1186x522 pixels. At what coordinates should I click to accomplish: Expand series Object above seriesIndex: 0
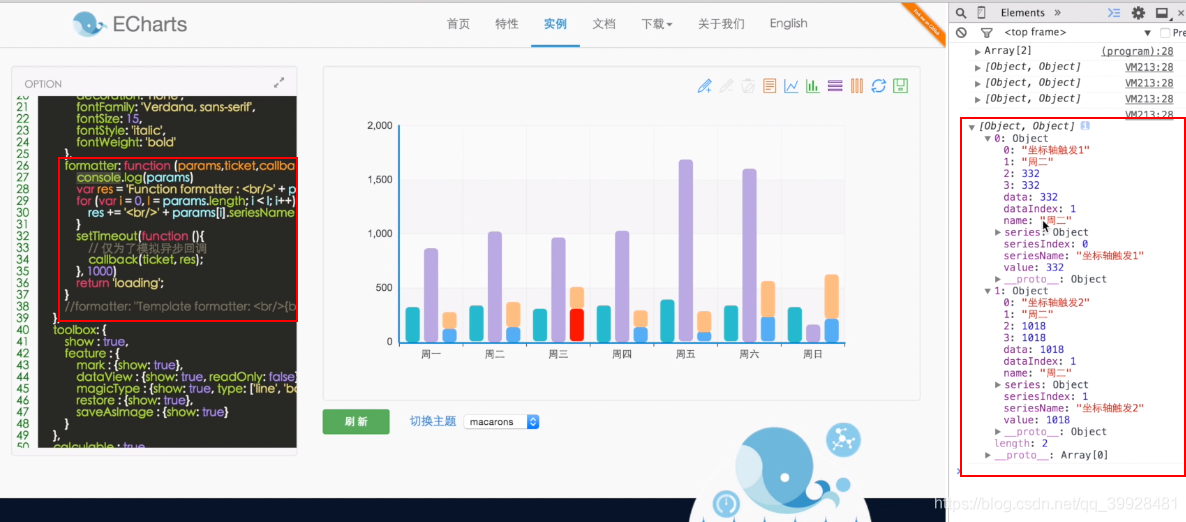pyautogui.click(x=998, y=232)
